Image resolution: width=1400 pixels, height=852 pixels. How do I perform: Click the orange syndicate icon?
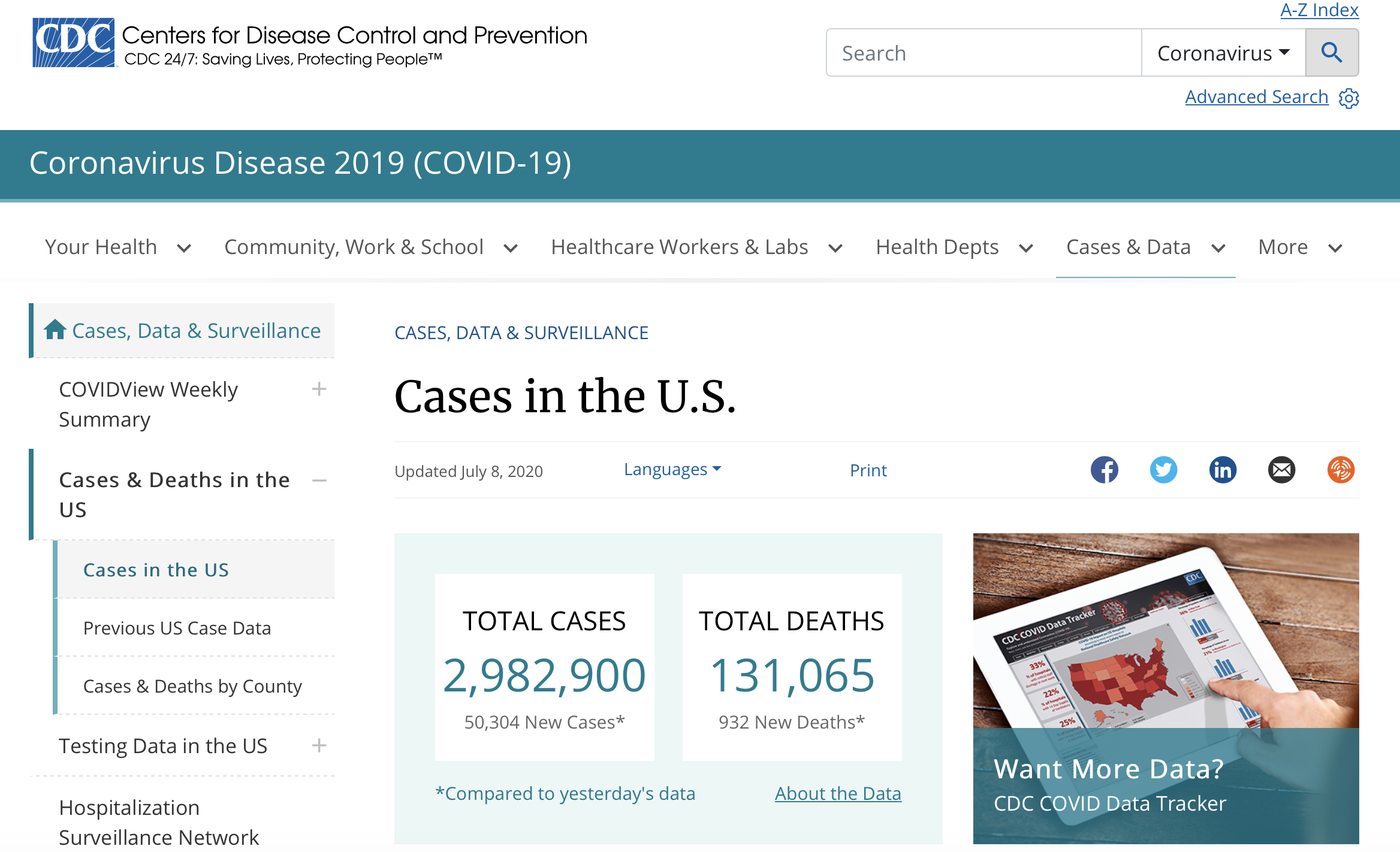[x=1341, y=470]
